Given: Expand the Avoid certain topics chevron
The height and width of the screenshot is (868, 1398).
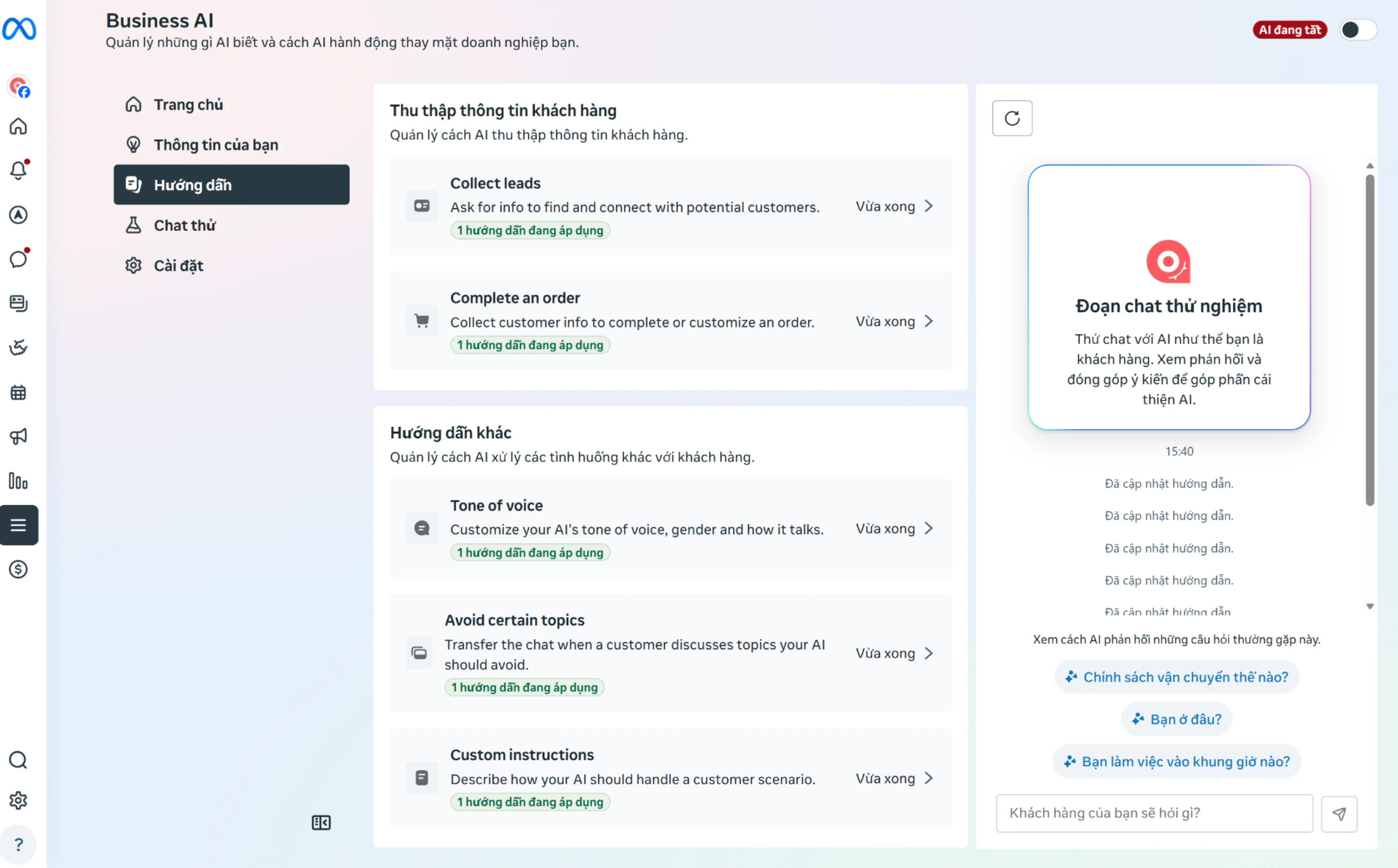Looking at the screenshot, I should [929, 653].
